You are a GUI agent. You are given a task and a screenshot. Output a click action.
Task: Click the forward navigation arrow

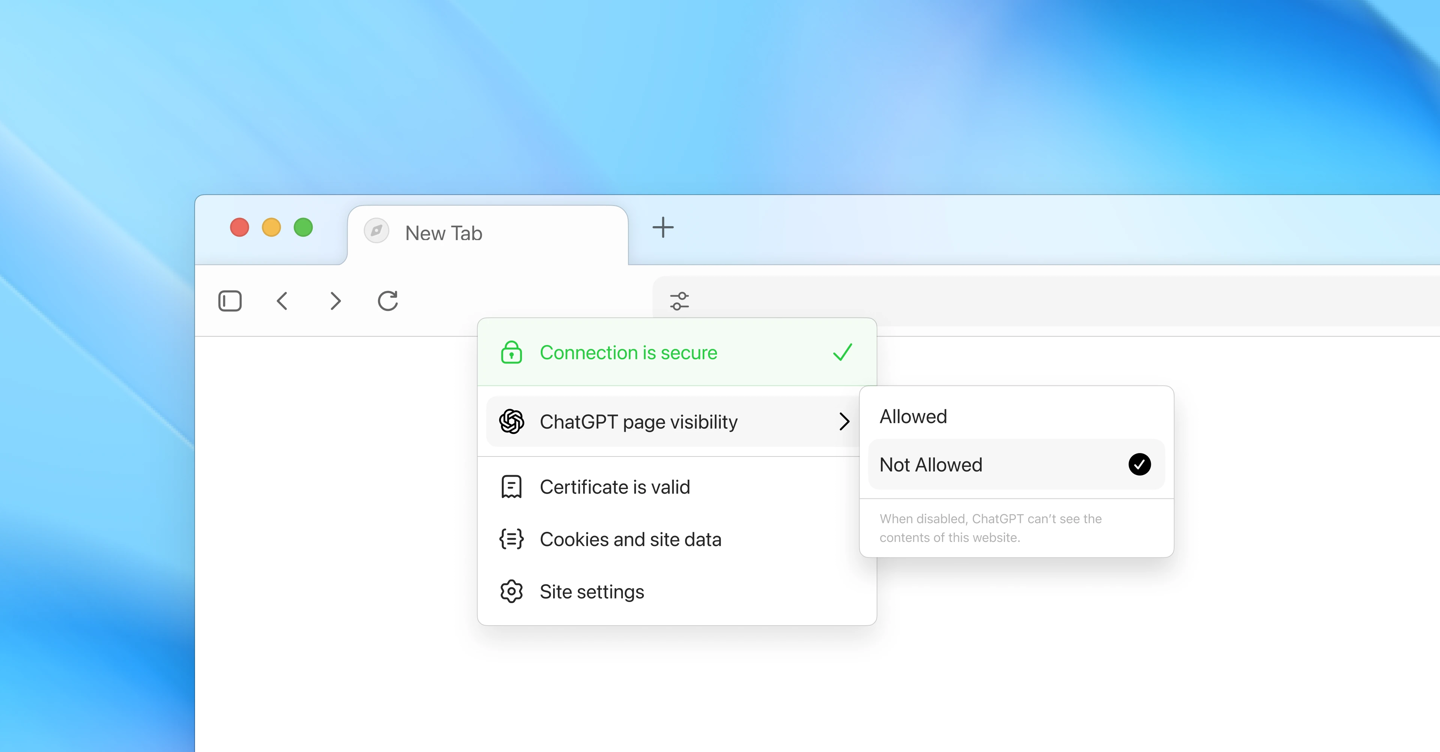click(335, 300)
